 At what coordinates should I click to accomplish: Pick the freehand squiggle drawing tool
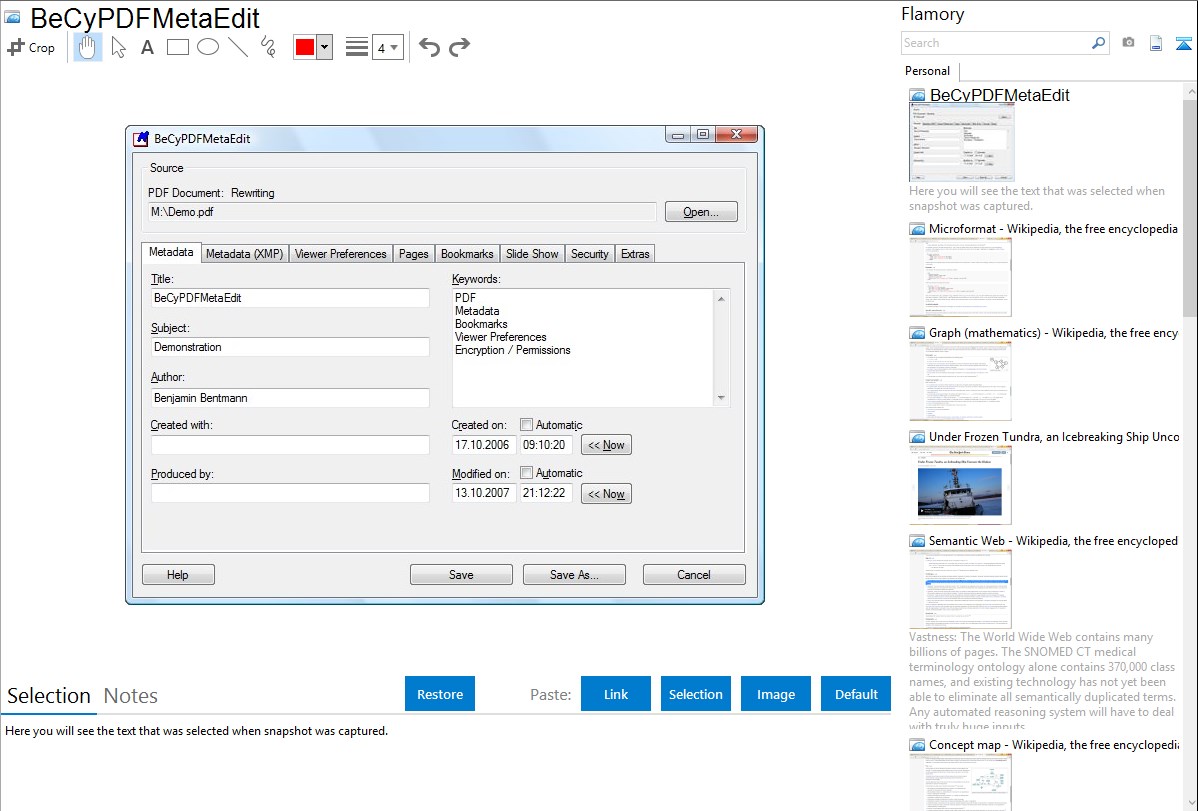coord(268,47)
